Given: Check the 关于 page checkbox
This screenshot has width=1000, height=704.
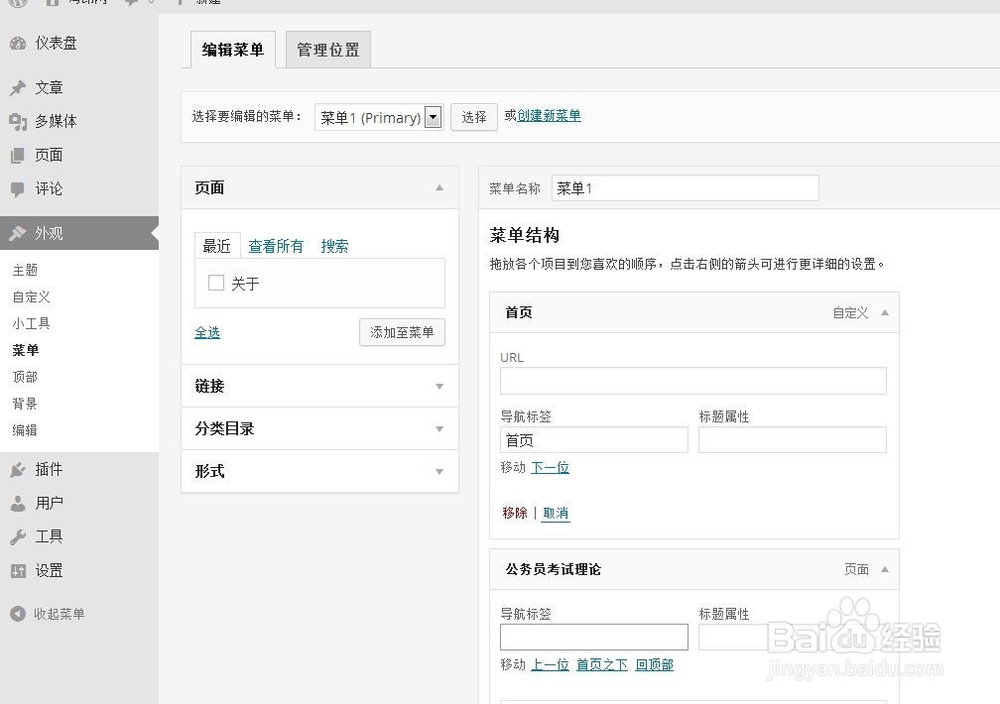Looking at the screenshot, I should (215, 283).
